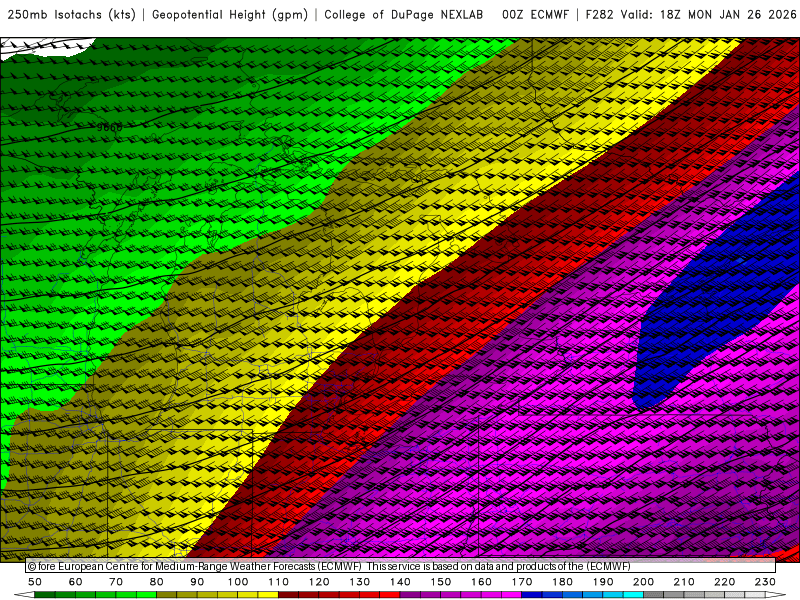
Task: Click the legend value 110
Action: (x=278, y=582)
